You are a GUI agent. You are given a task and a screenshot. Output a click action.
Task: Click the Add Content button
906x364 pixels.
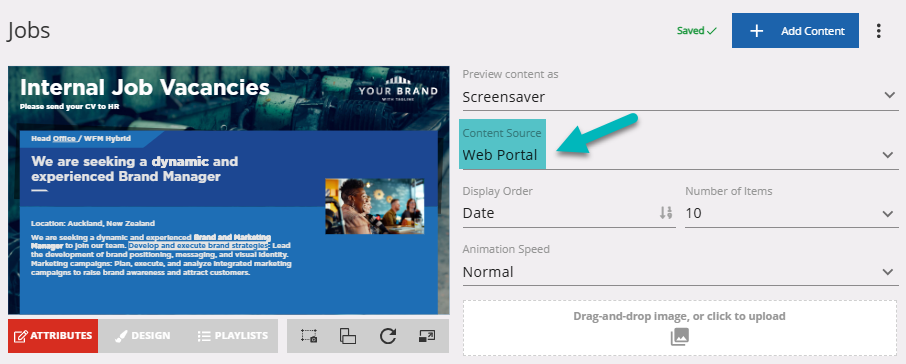tap(795, 31)
